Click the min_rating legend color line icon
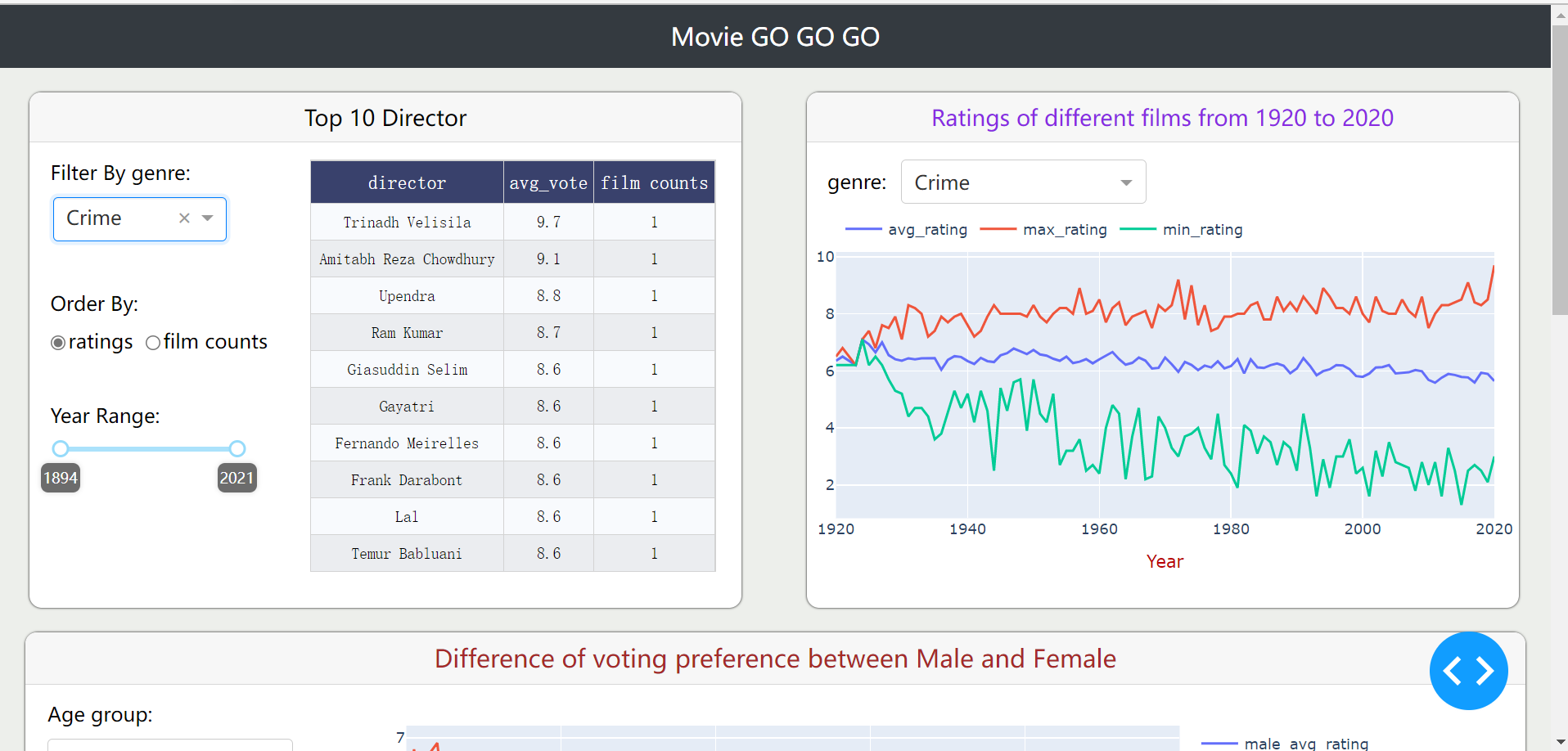The width and height of the screenshot is (1568, 751). pyautogui.click(x=1141, y=230)
